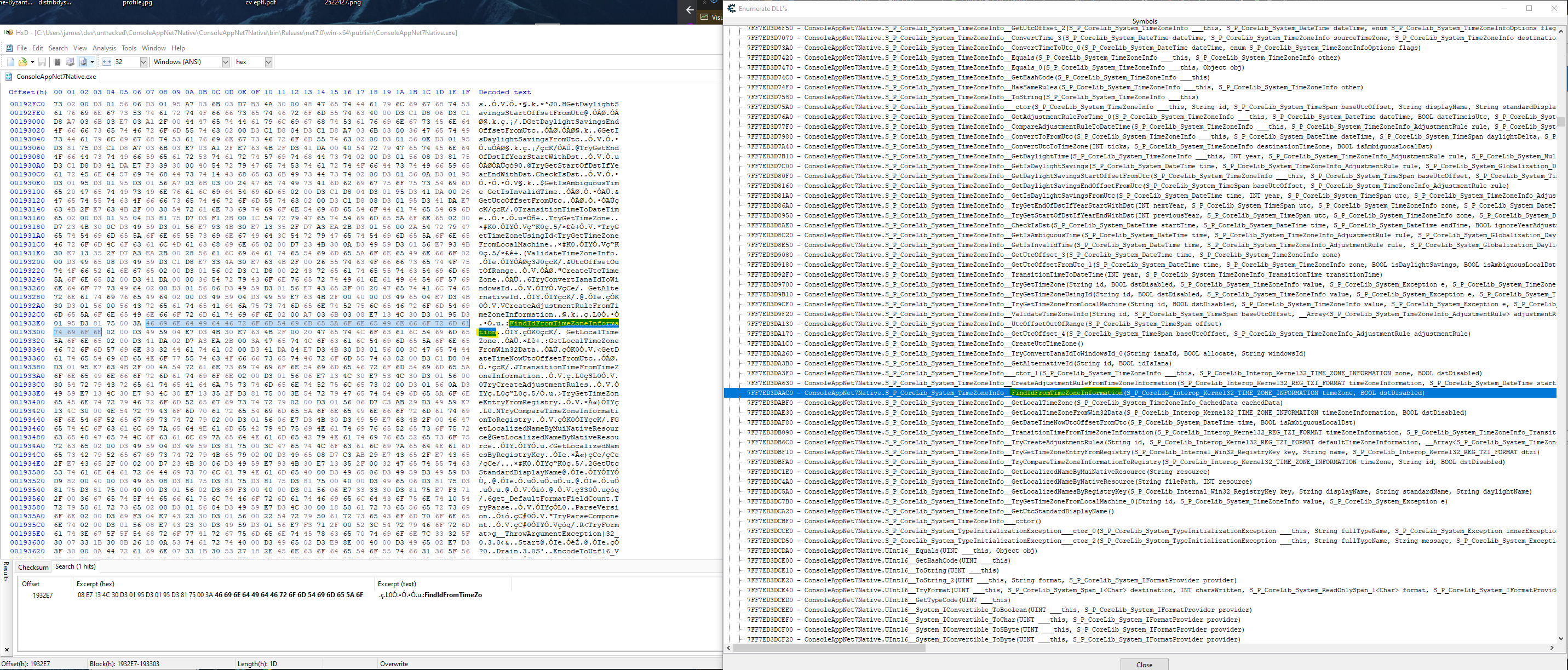1568x670 pixels.
Task: Open the hex offset base dropdown
Action: point(268,62)
